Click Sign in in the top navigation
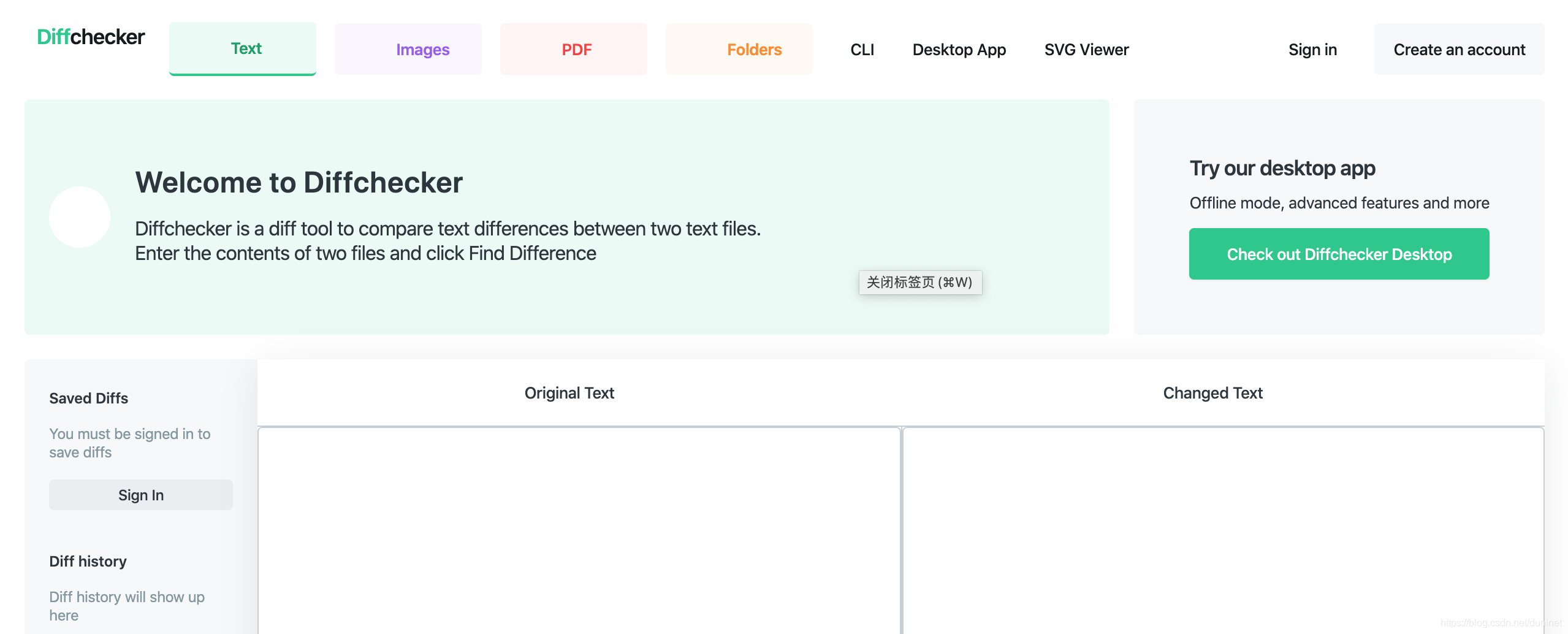 tap(1312, 50)
